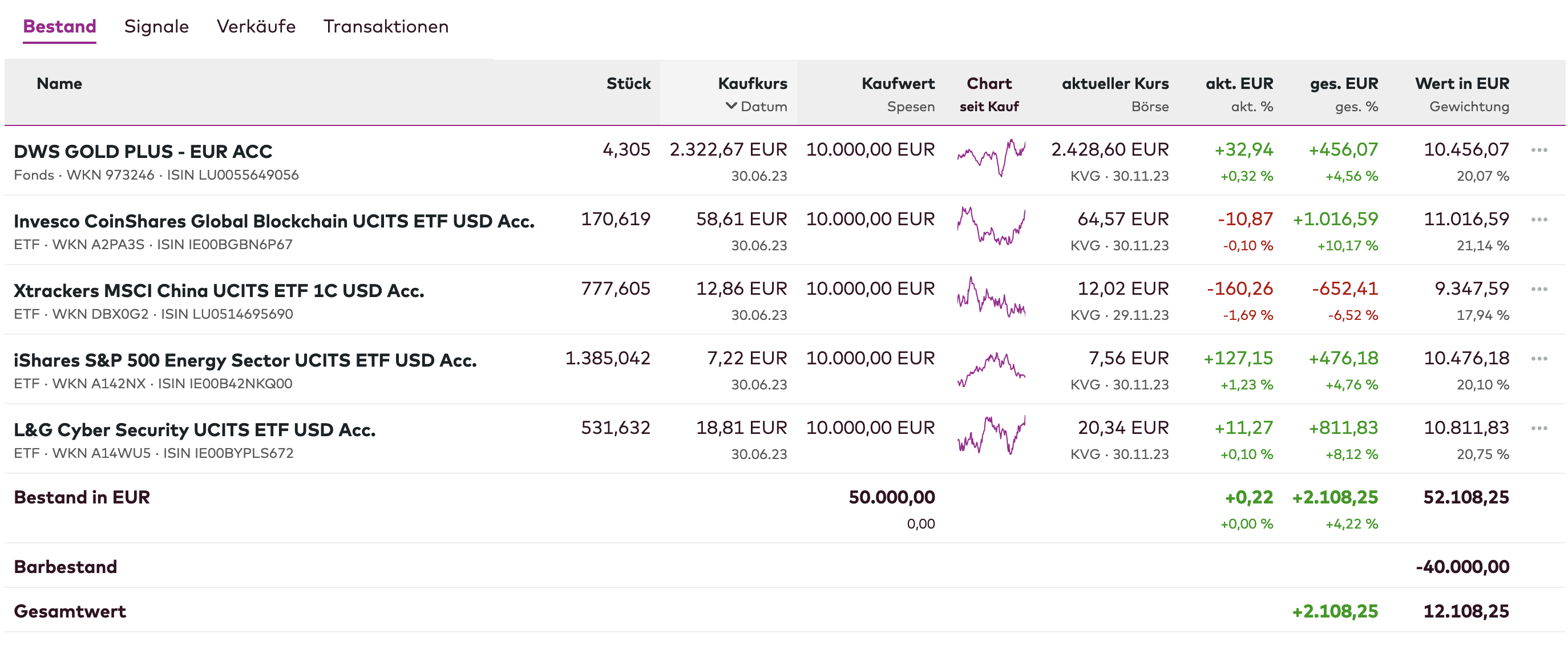Screen dimensions: 1568x650
Task: Click Xtrackers MSCI China sparkline chart
Action: 991,296
